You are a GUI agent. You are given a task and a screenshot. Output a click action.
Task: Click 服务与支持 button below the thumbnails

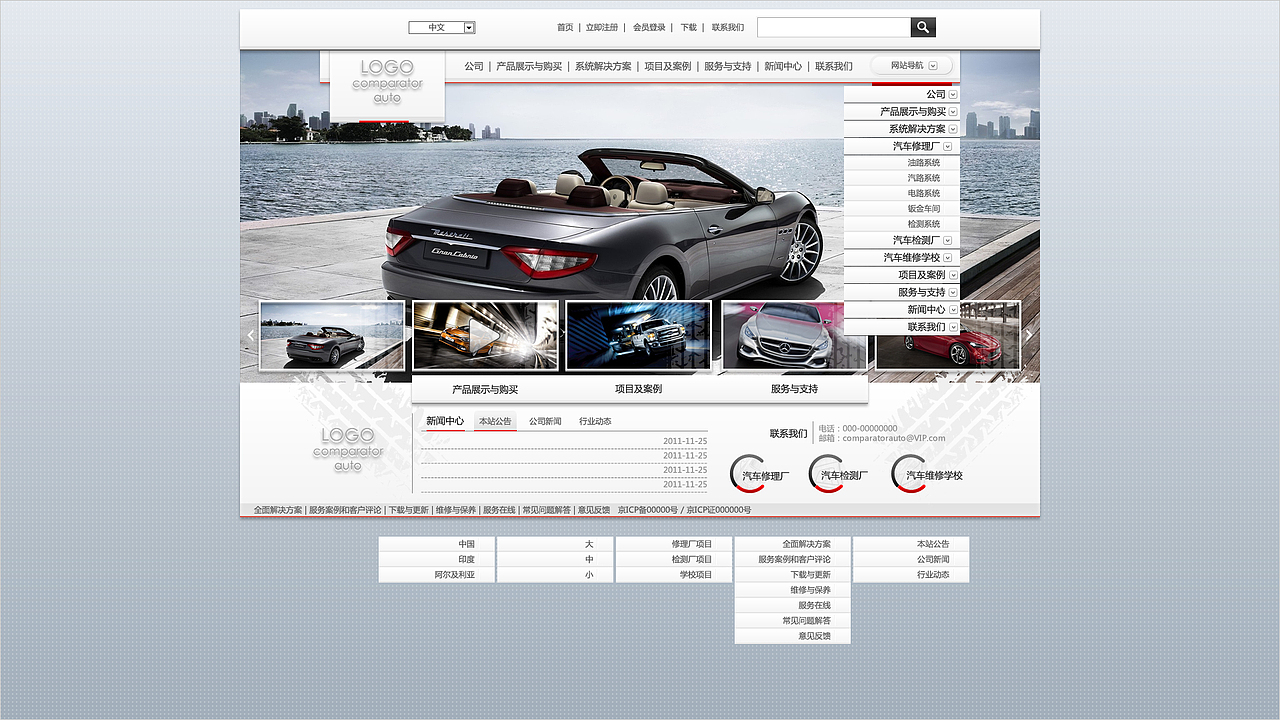pos(794,389)
